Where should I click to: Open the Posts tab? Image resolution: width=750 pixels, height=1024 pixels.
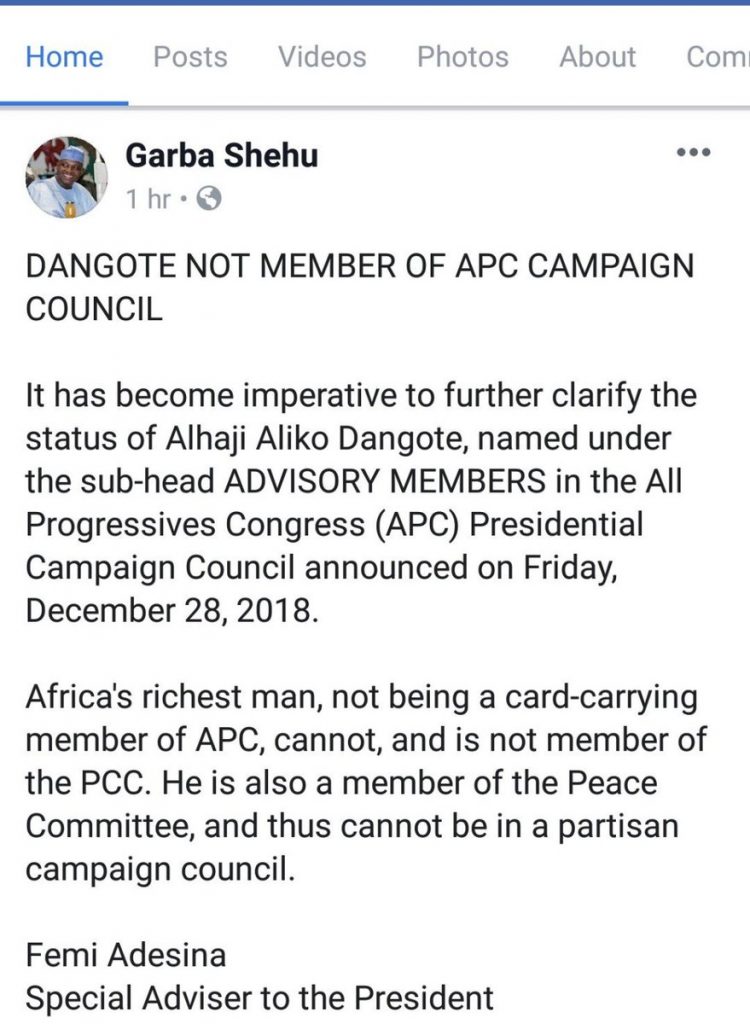(x=190, y=57)
